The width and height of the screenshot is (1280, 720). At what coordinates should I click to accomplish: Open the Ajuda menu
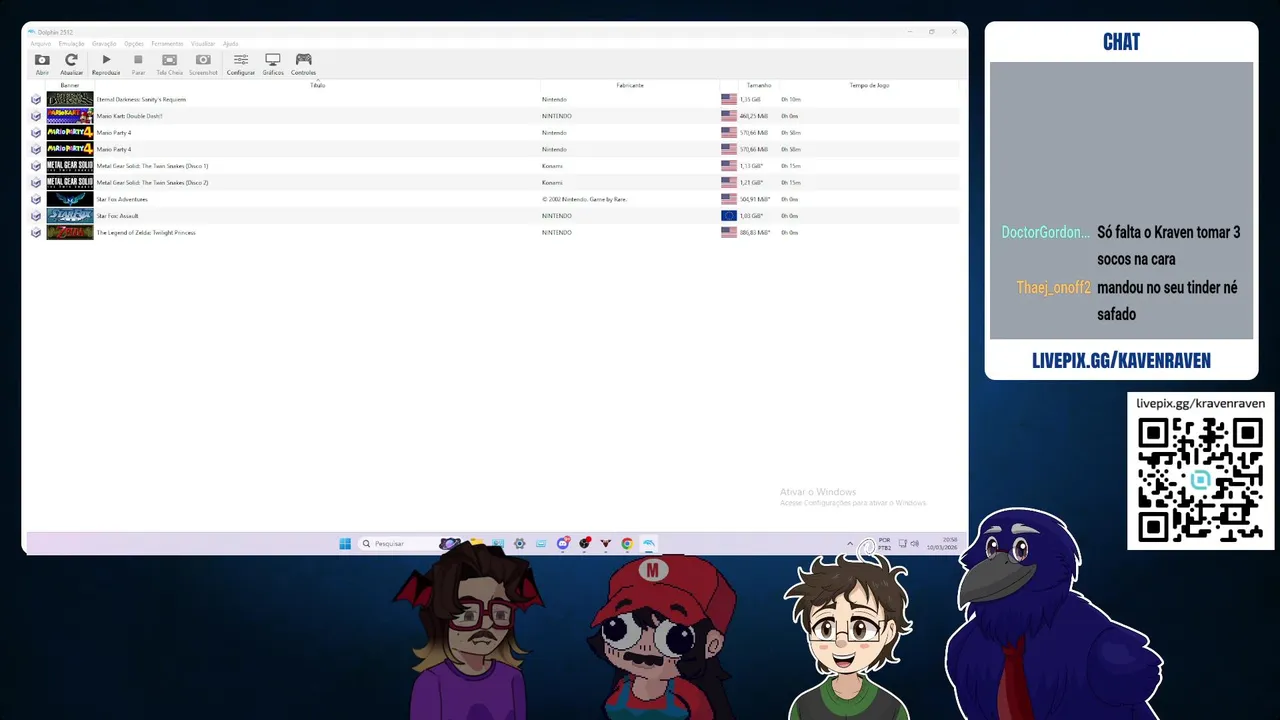(x=230, y=44)
